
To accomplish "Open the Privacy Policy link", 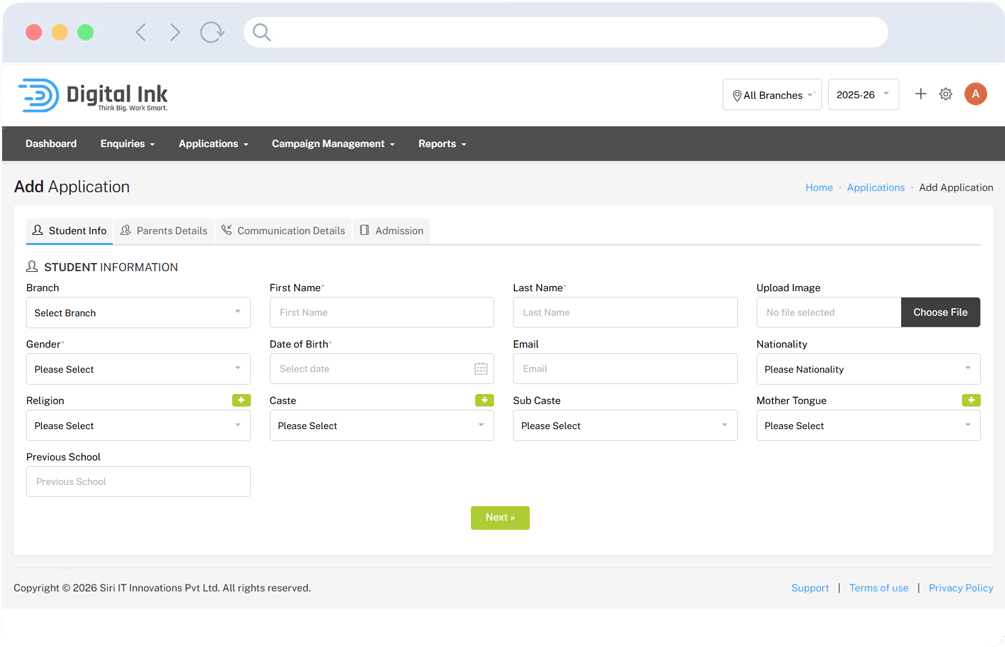I will [x=960, y=588].
